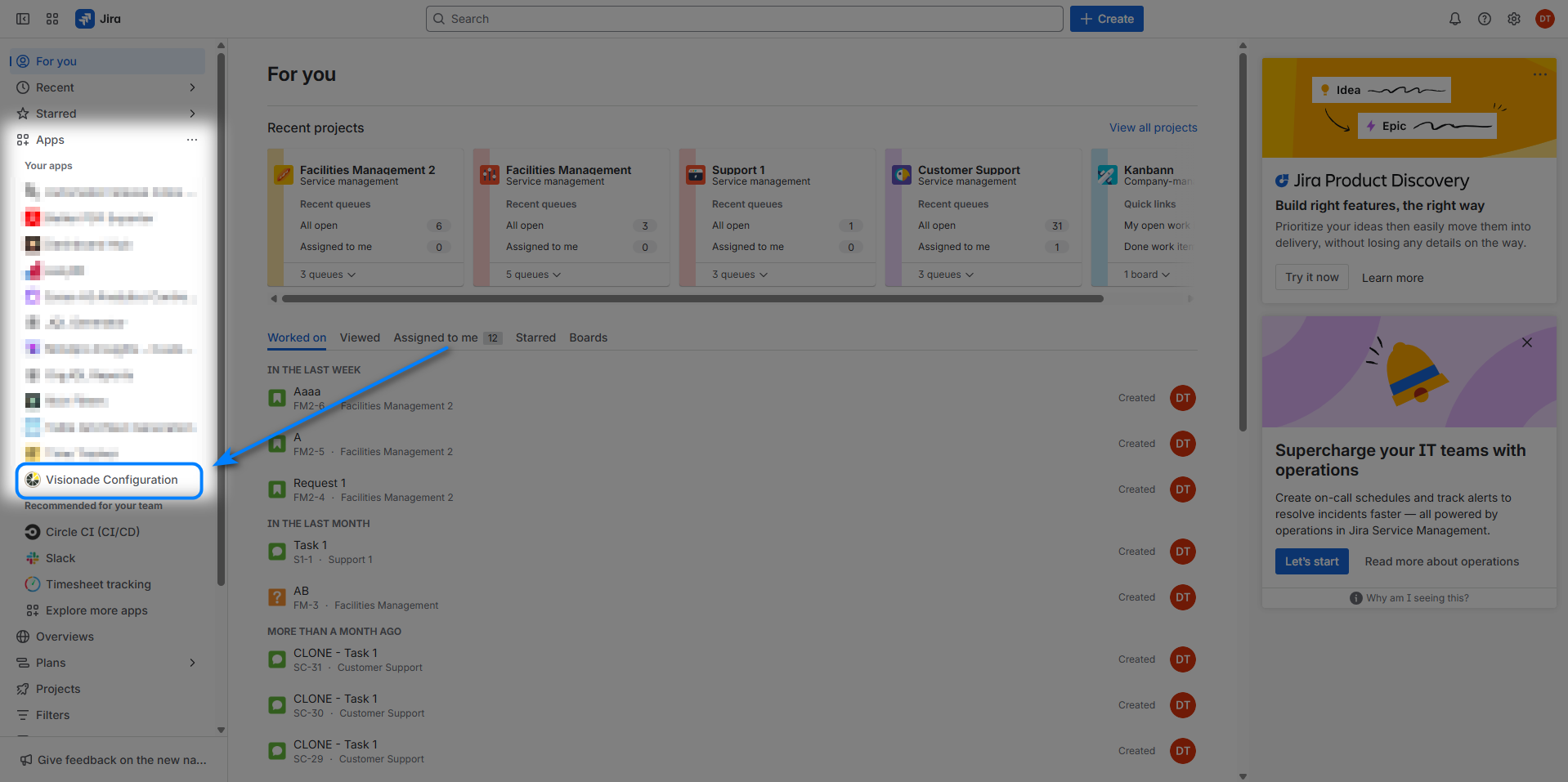Click the Timesheet tracking clock icon
Screen dimensions: 1568x782
[33, 584]
